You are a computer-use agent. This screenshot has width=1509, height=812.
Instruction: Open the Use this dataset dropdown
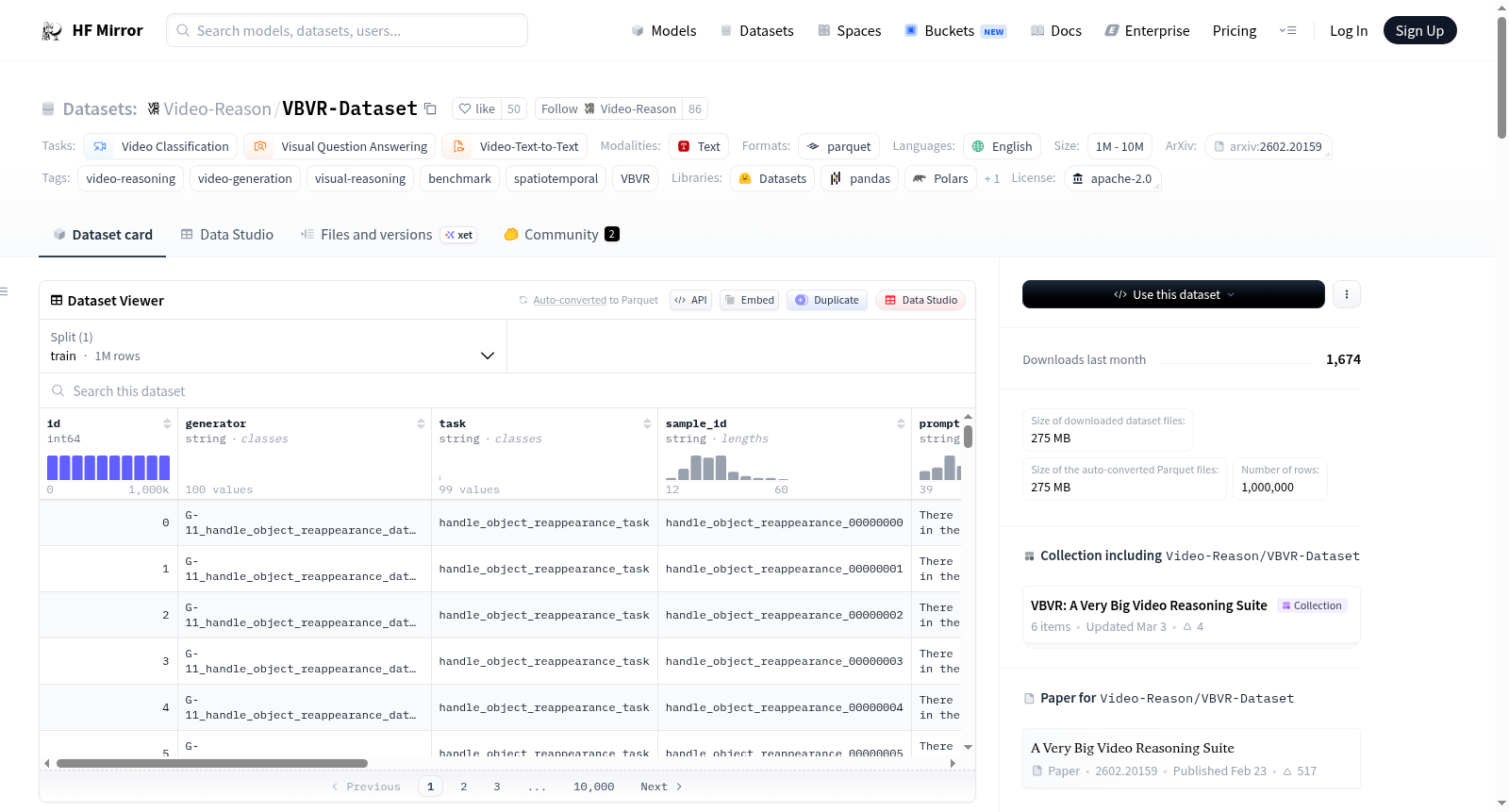tap(1173, 294)
